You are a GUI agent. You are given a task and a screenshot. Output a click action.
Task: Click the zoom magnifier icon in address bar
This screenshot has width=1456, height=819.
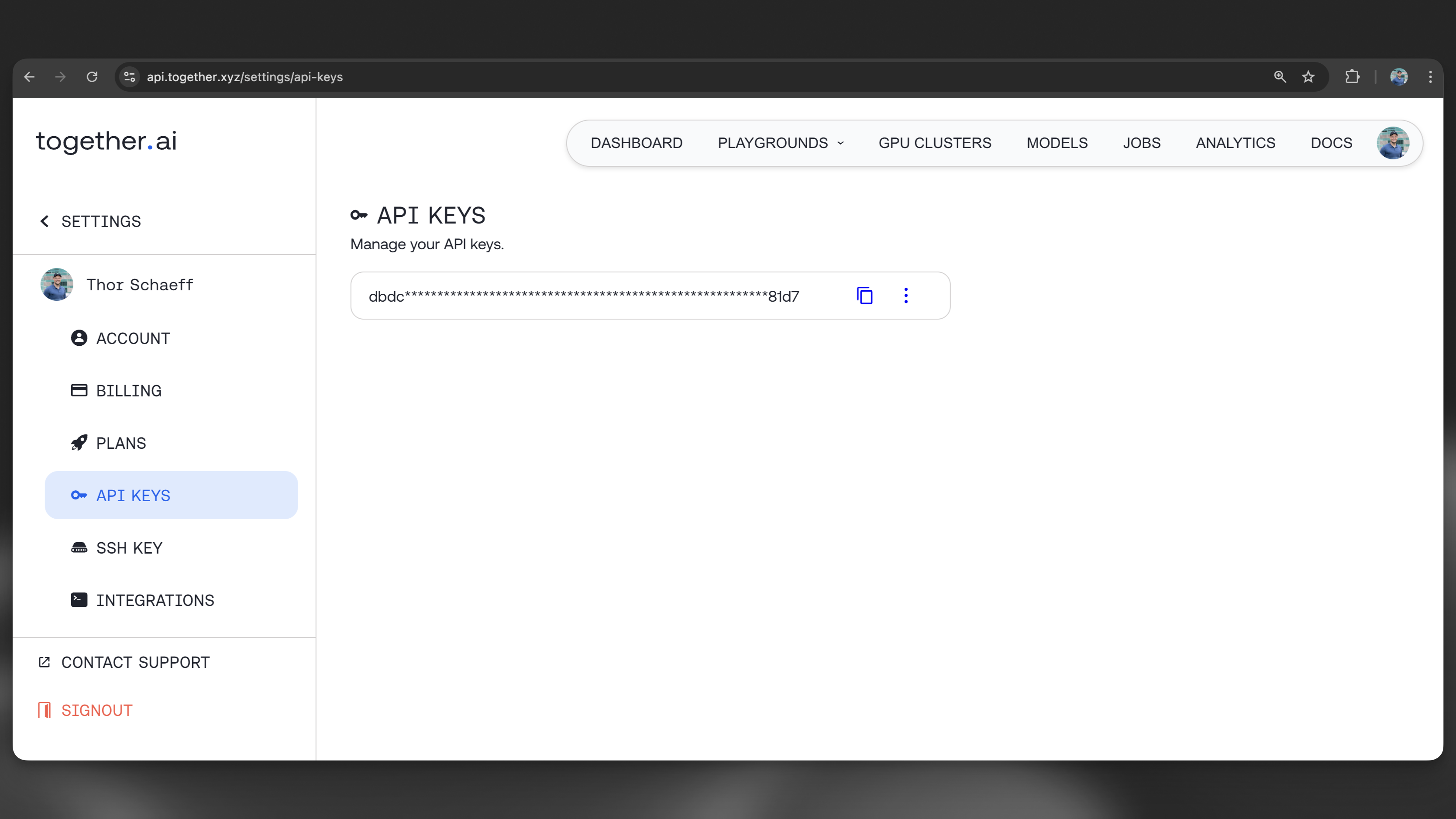pos(1280,76)
